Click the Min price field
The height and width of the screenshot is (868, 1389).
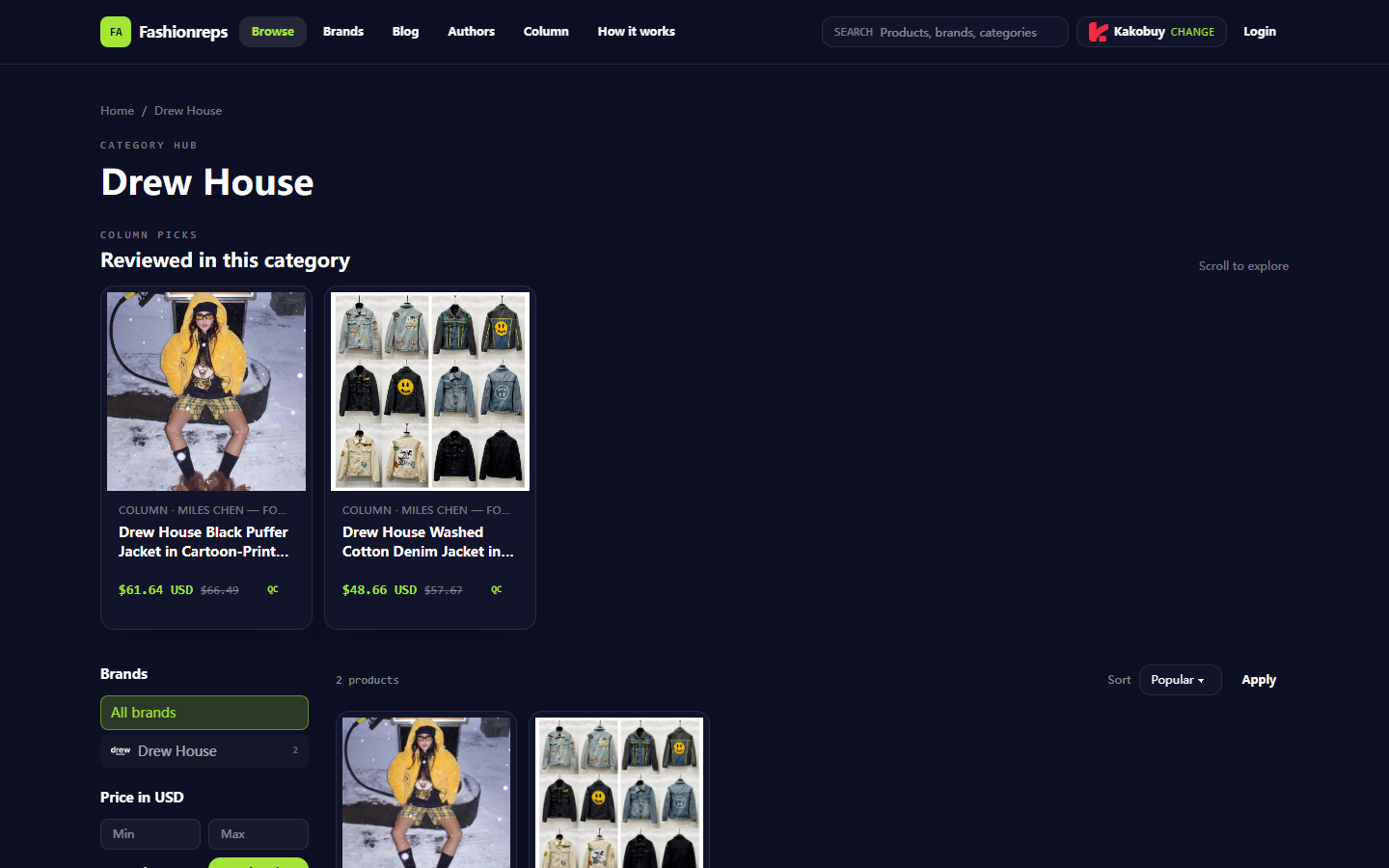150,834
